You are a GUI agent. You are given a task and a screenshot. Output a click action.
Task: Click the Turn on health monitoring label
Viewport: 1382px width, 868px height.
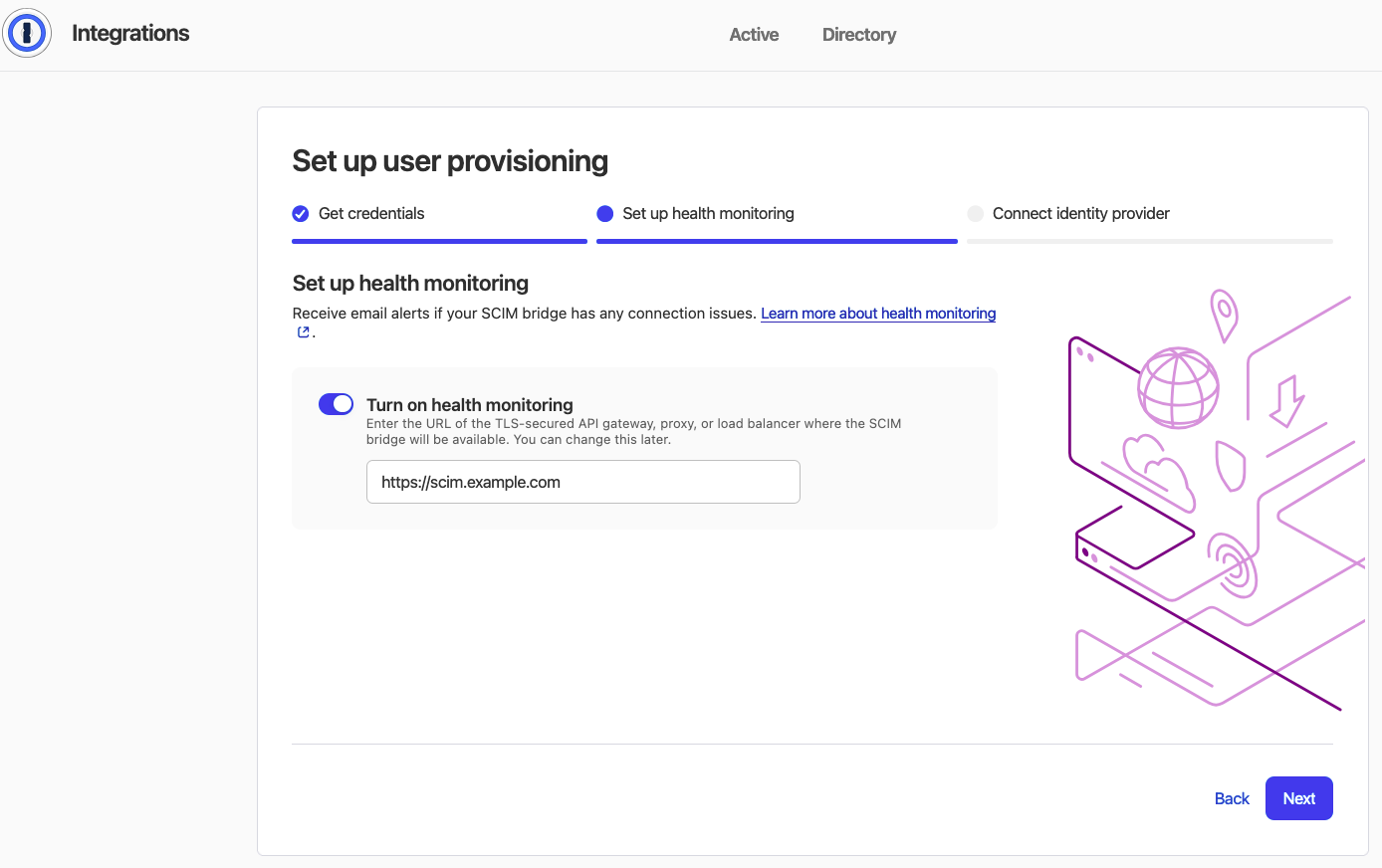(x=470, y=405)
